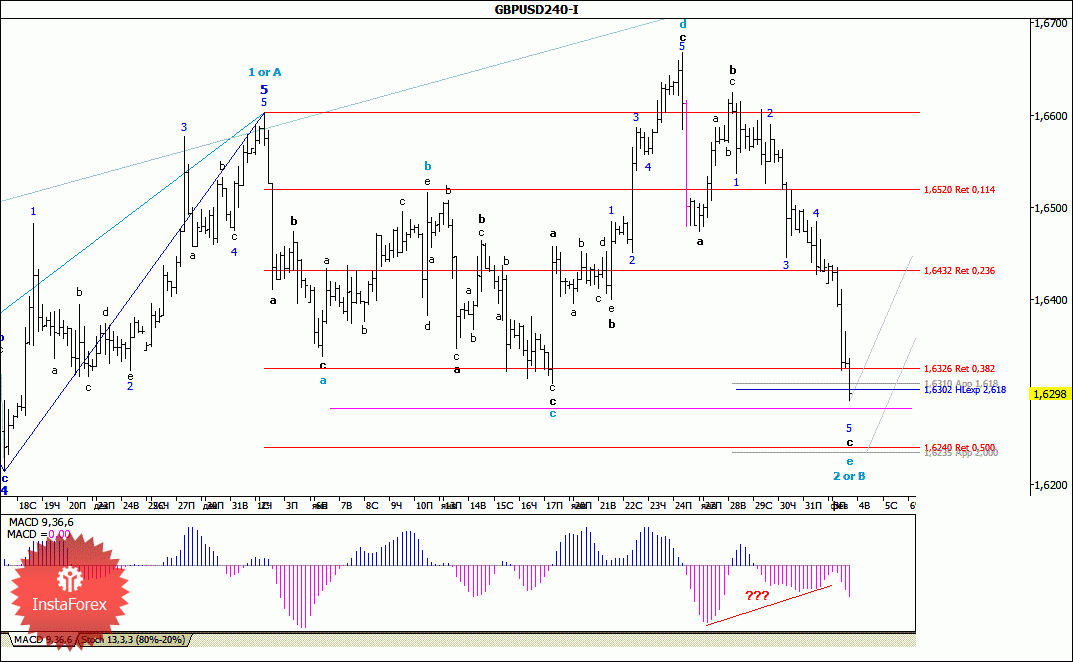Click the 10П date on time axis
Image resolution: width=1073 pixels, height=662 pixels.
[x=424, y=505]
